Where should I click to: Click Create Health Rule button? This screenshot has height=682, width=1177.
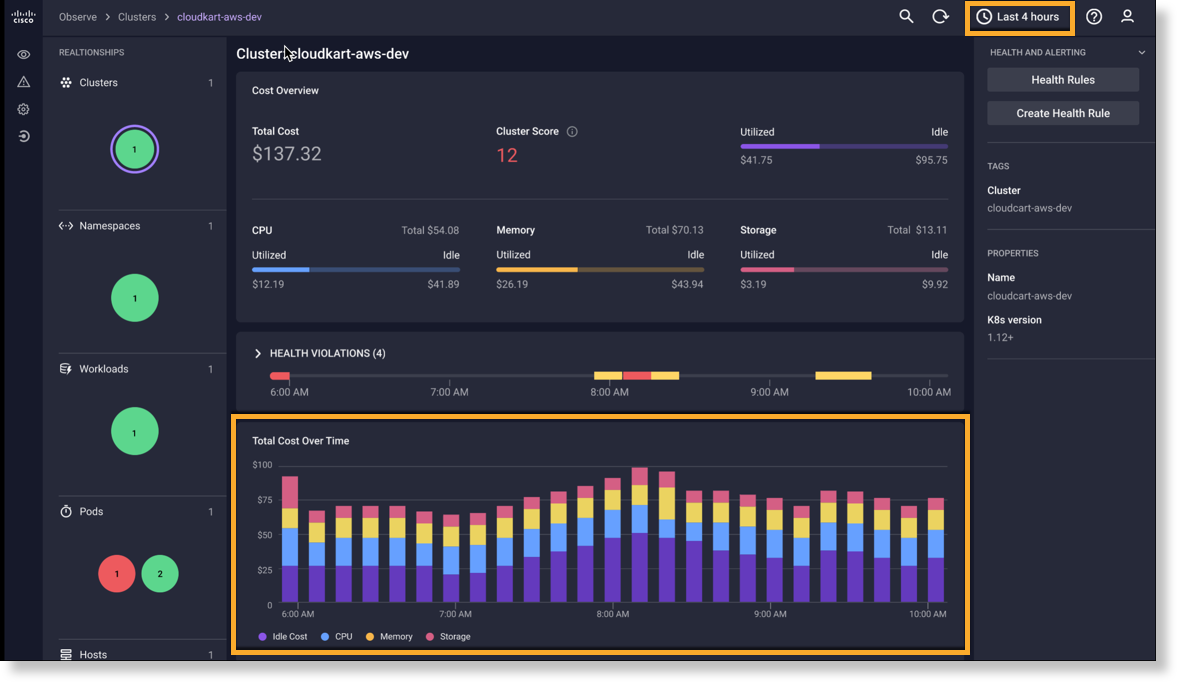tap(1063, 113)
